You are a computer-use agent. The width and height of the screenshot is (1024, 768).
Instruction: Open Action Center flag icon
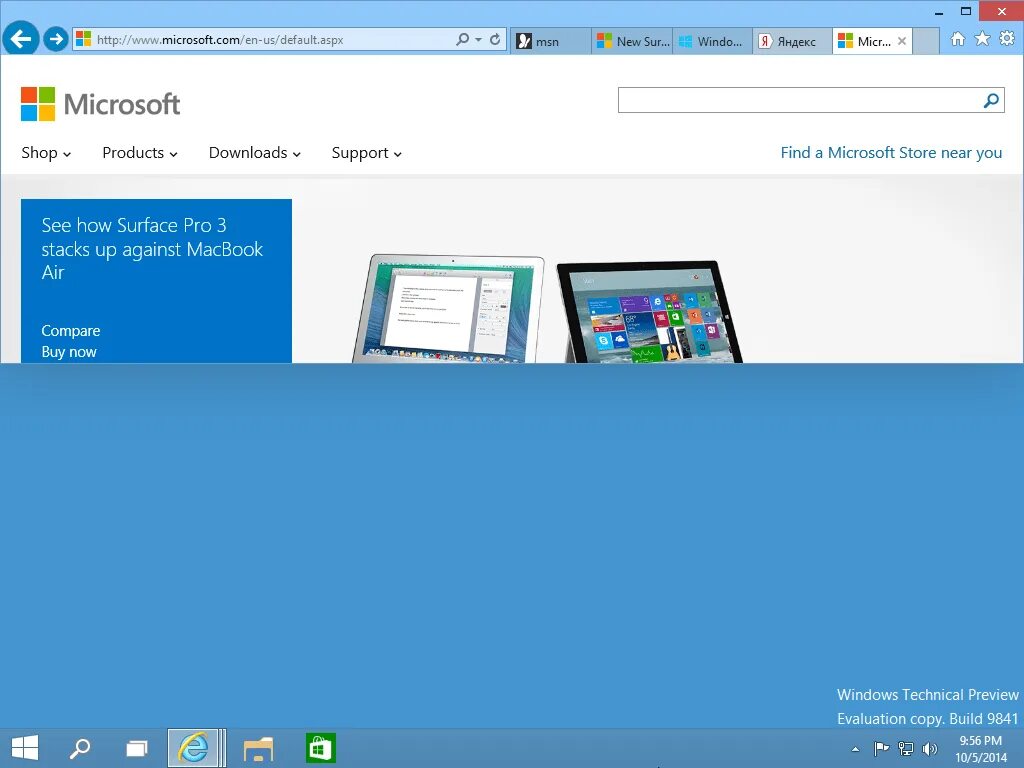point(881,748)
